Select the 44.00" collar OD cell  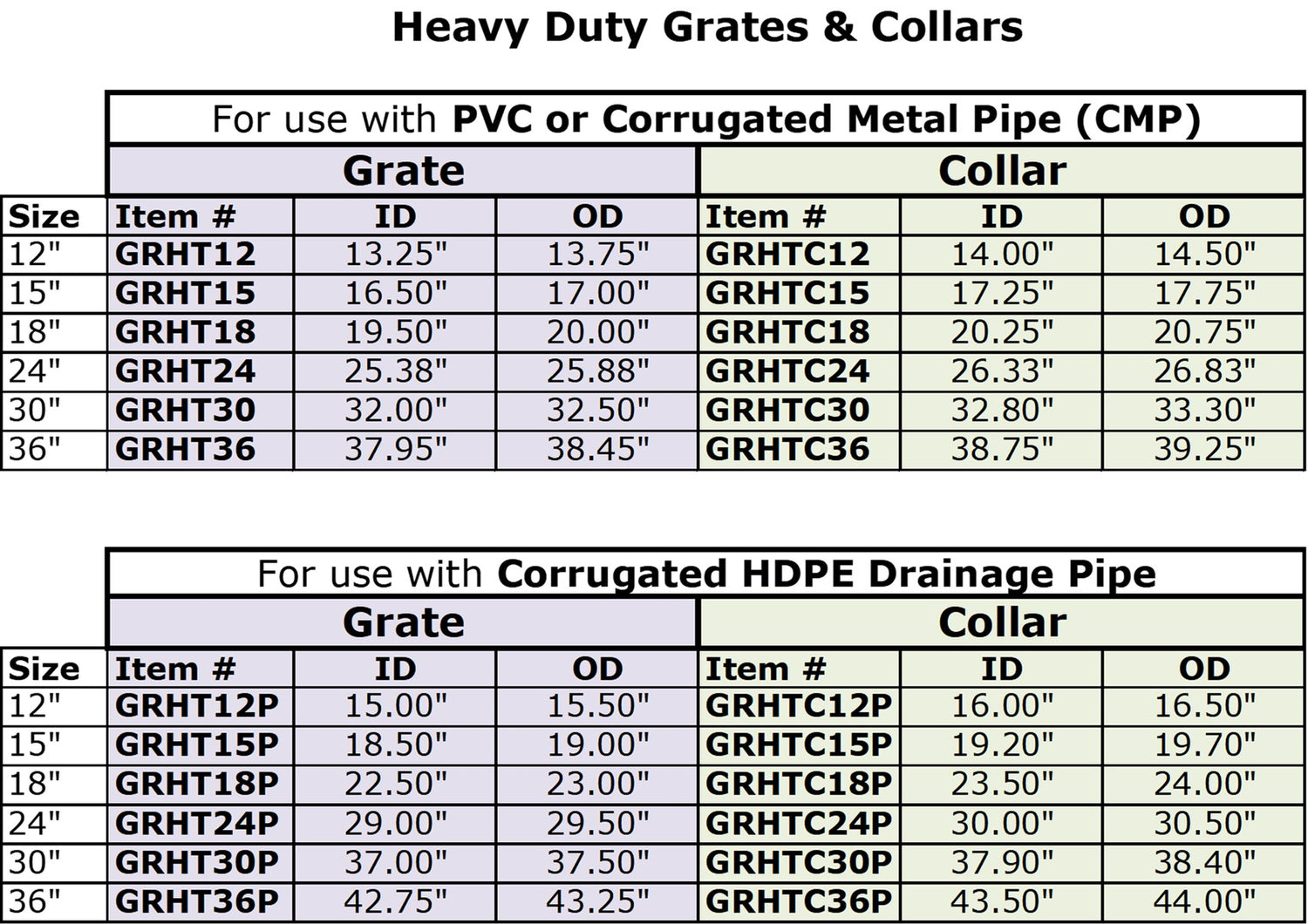coord(1204,901)
